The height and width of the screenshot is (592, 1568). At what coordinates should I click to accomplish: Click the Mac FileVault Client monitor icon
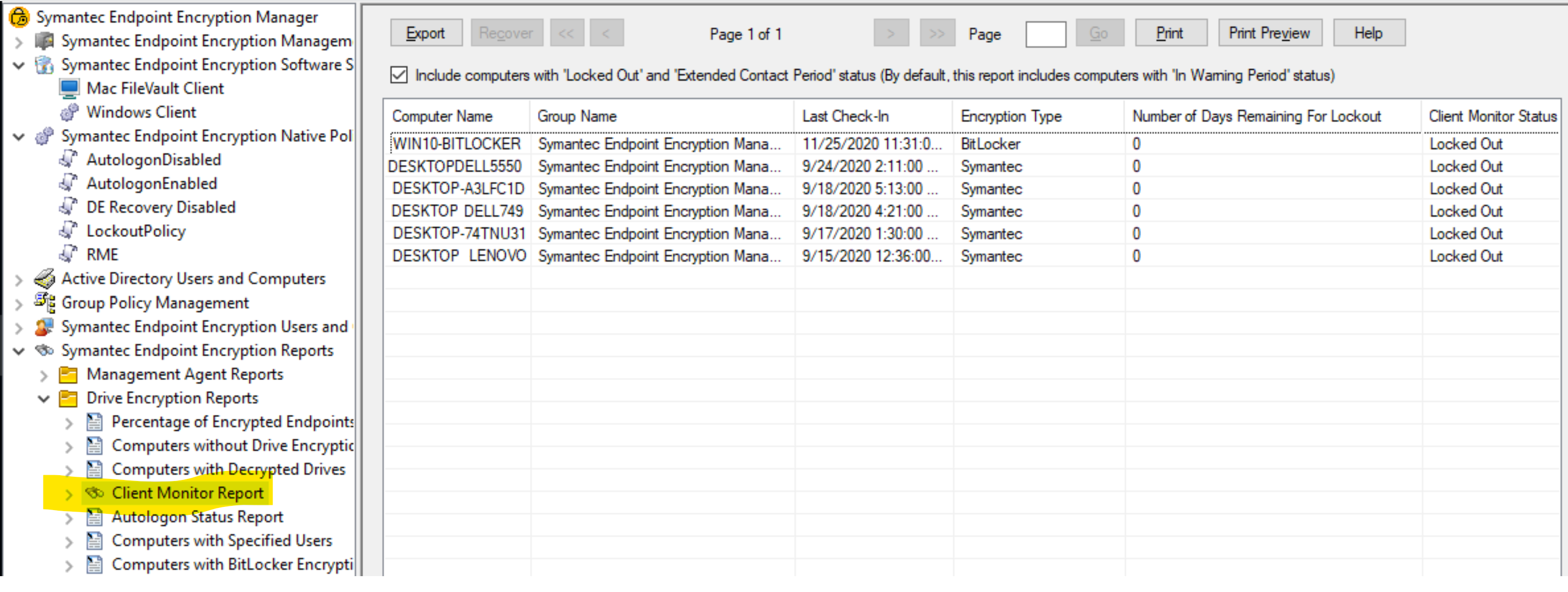point(69,88)
